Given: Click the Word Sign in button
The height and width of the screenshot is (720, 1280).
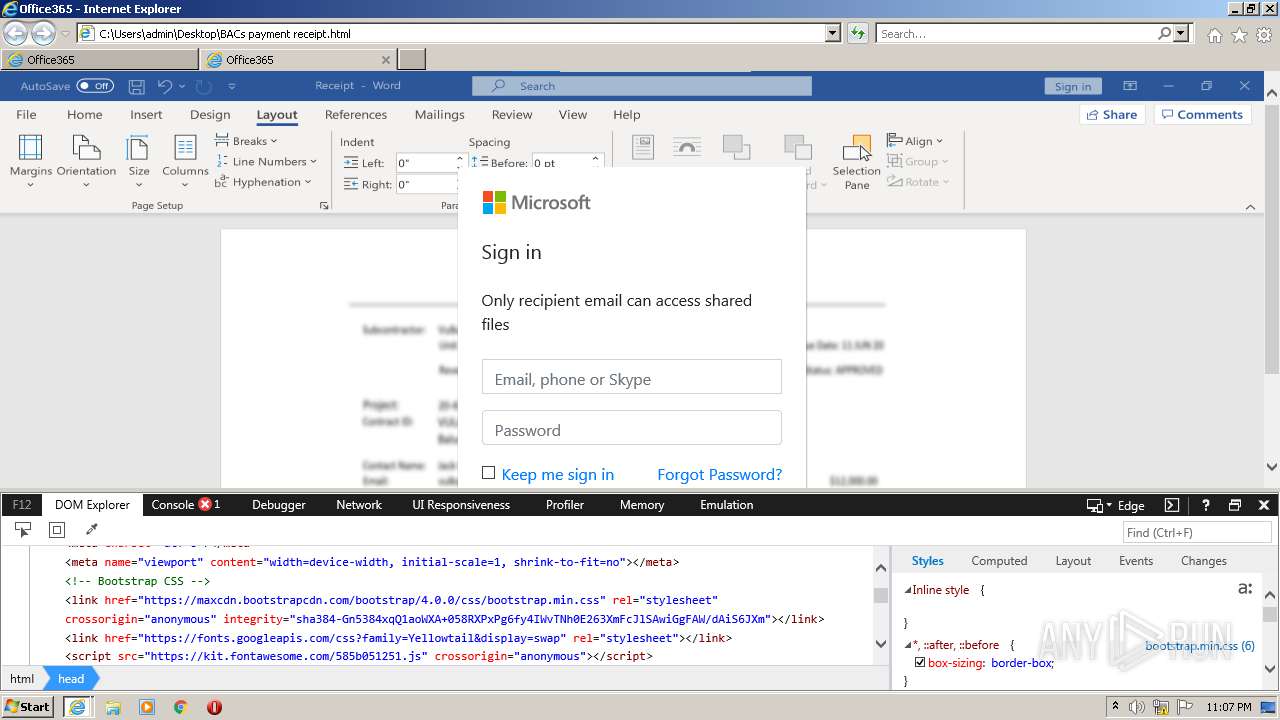Looking at the screenshot, I should (1073, 86).
